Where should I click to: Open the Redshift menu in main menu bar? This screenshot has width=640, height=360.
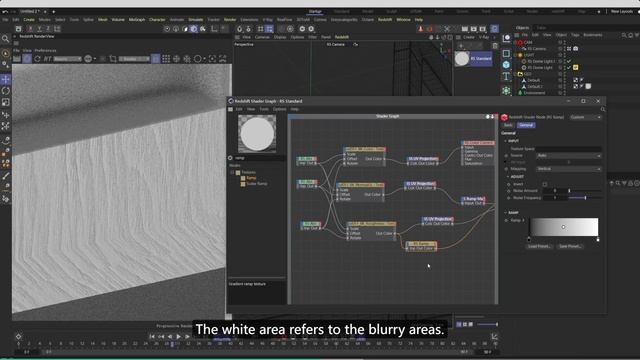click(384, 20)
